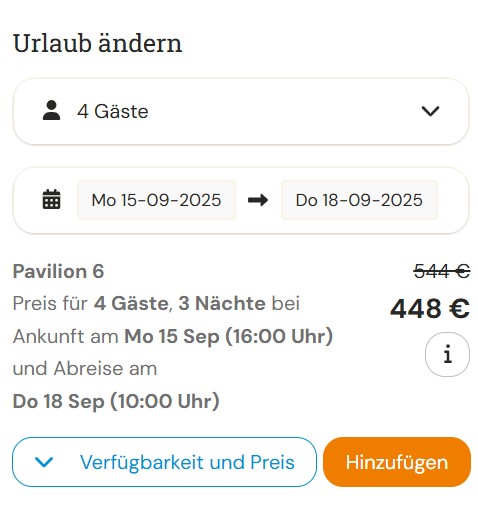The image size is (478, 520).
Task: Open price info via the i icon
Action: pyautogui.click(x=447, y=354)
